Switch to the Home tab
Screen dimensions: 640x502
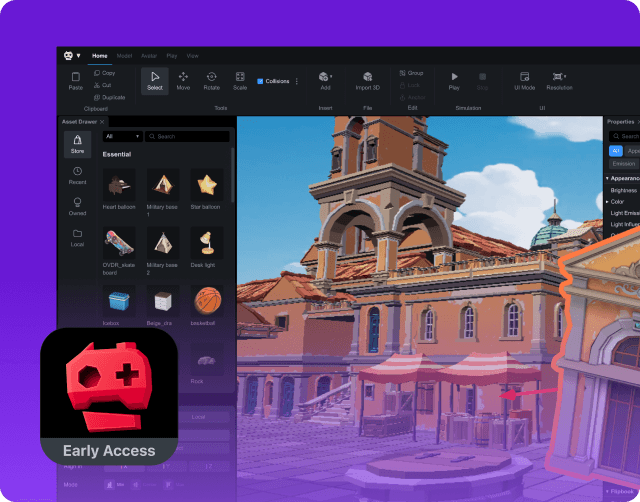point(100,56)
